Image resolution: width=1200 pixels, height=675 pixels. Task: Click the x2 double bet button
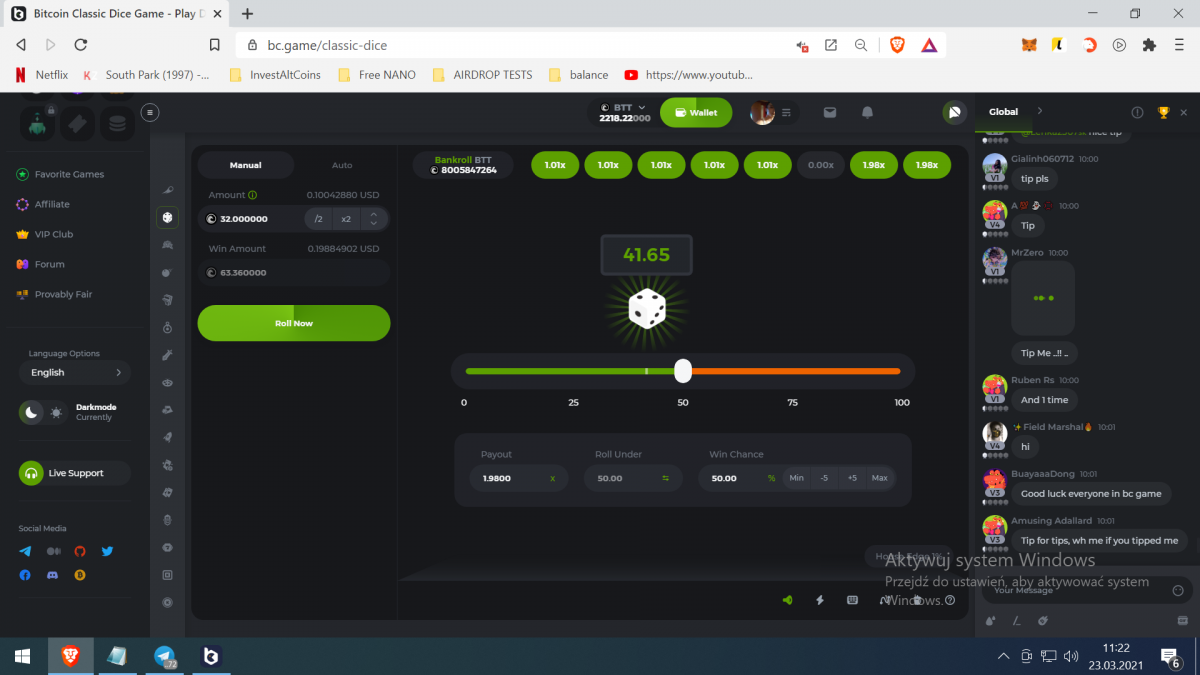[346, 219]
